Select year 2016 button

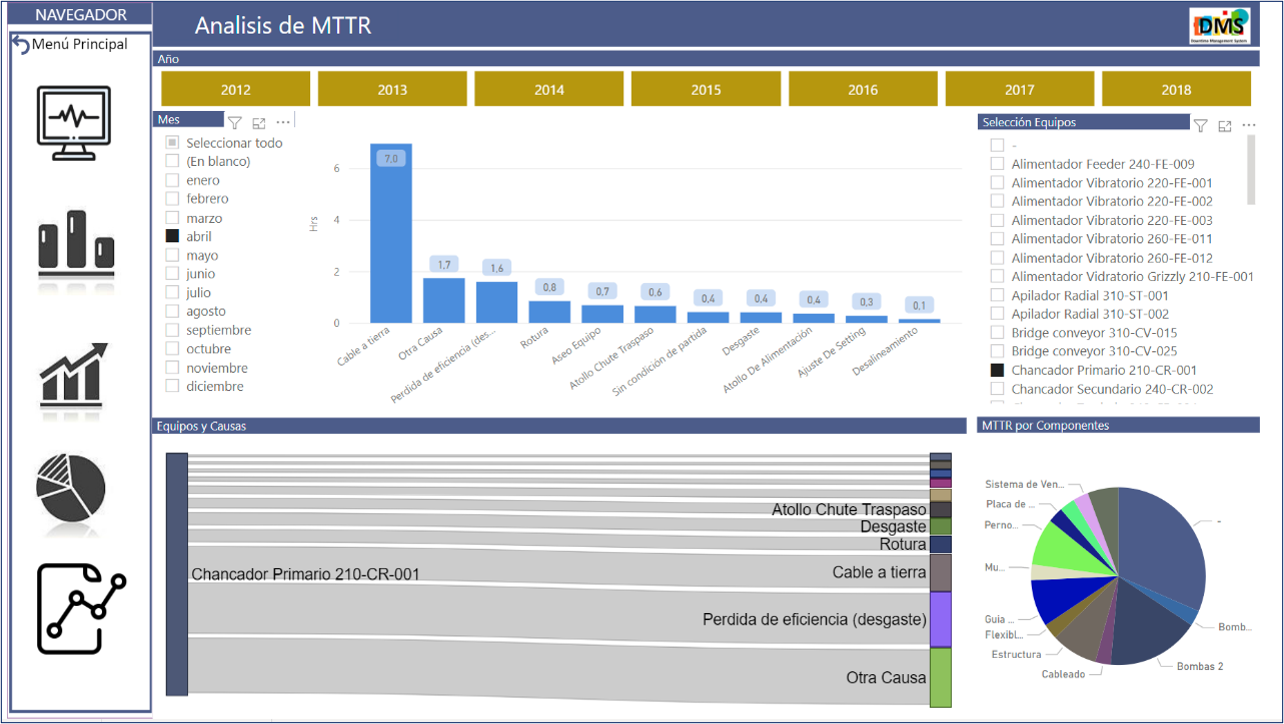[863, 89]
